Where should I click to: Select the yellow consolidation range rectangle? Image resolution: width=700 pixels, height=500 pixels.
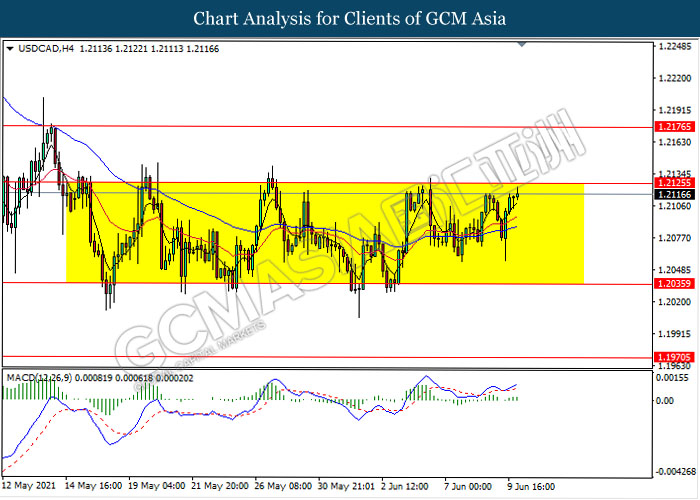click(x=325, y=233)
